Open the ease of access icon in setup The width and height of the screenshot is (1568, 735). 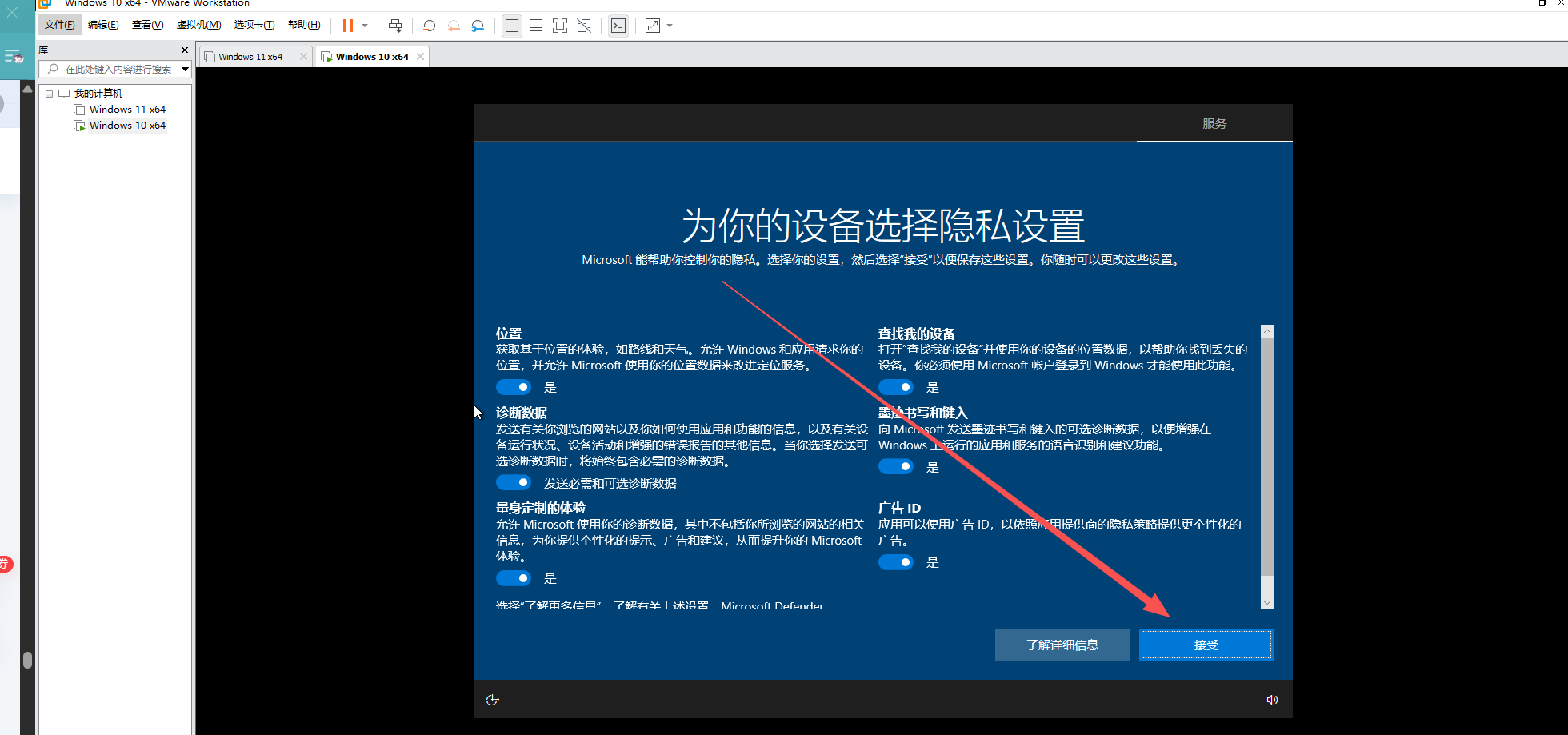(x=493, y=700)
